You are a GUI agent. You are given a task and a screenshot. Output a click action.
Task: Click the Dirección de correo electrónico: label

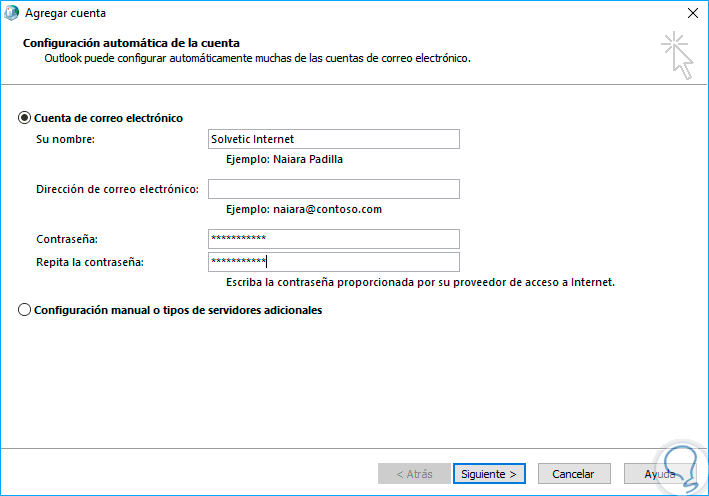[x=118, y=189]
